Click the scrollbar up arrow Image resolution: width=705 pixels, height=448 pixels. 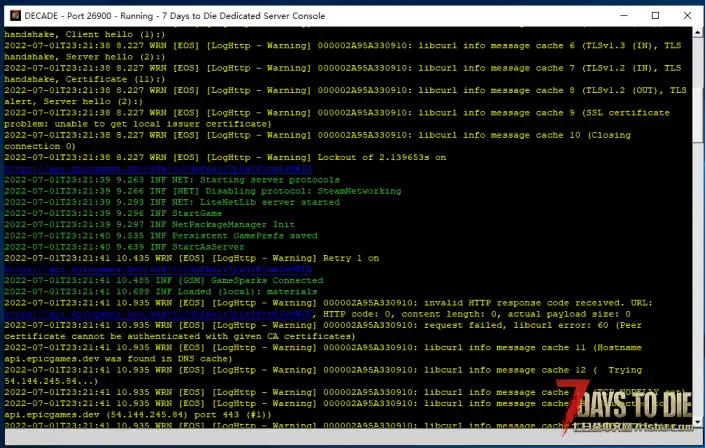(x=697, y=34)
